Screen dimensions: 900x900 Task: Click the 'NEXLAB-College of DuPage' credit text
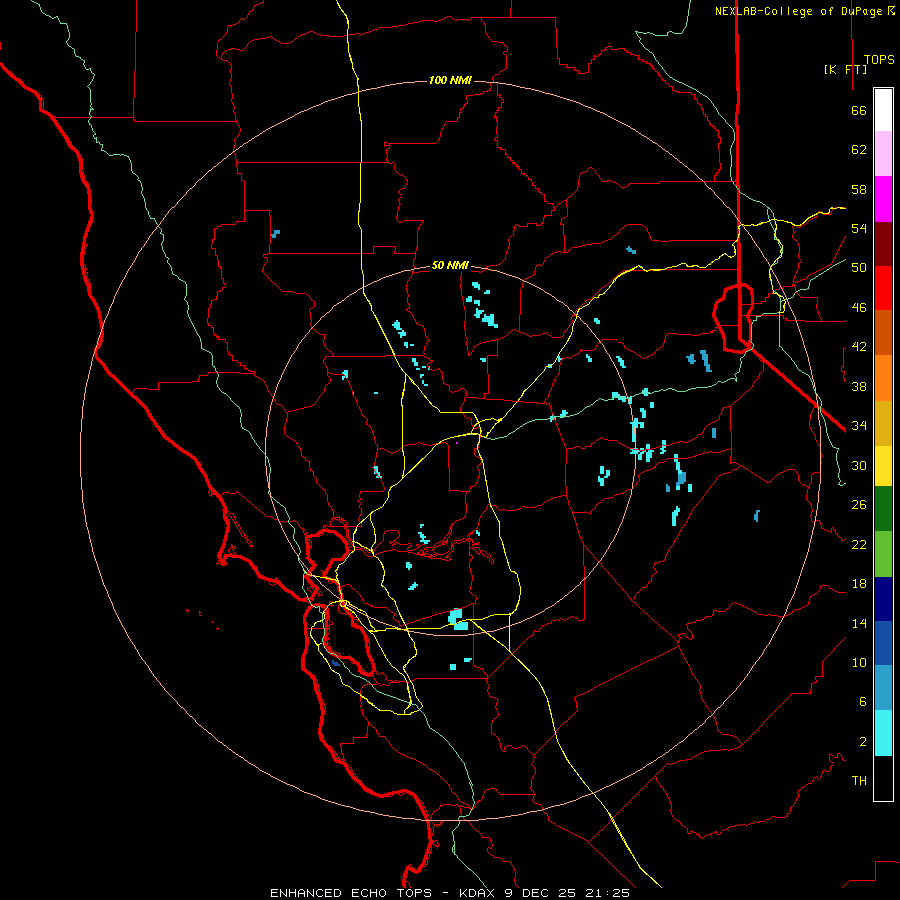click(x=800, y=11)
